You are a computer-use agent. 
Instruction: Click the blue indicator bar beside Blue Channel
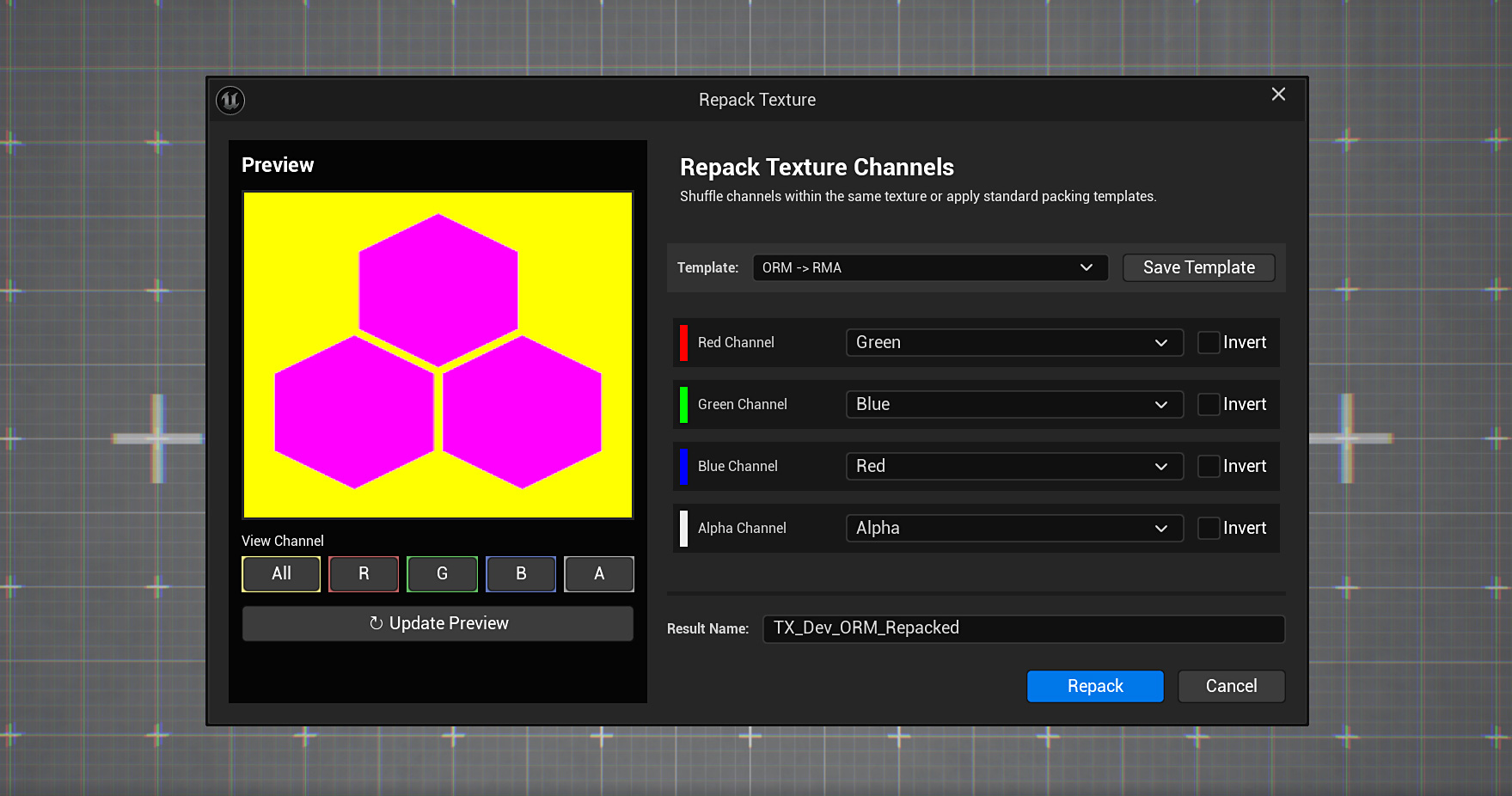(683, 466)
